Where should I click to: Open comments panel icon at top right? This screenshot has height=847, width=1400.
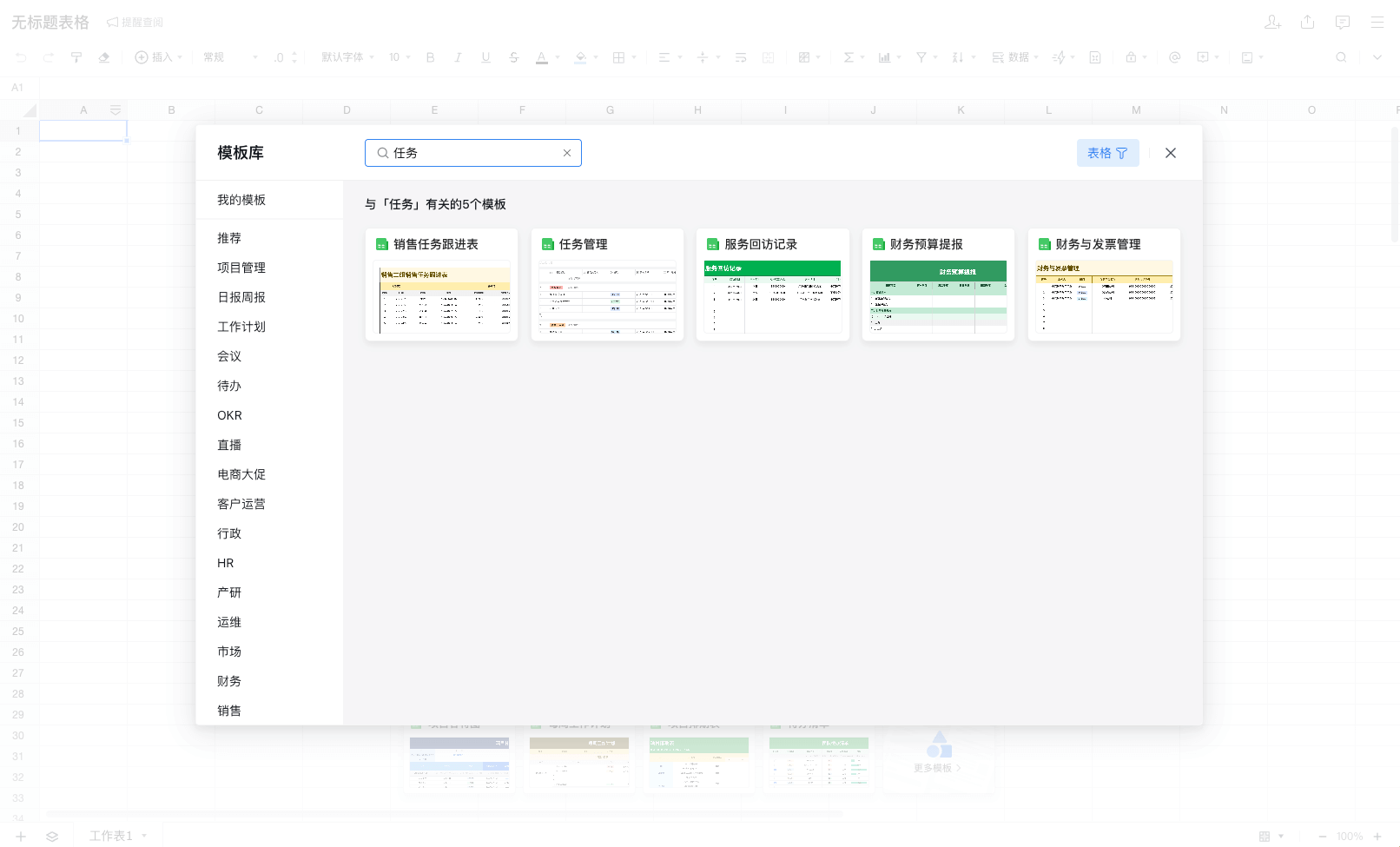coord(1342,23)
